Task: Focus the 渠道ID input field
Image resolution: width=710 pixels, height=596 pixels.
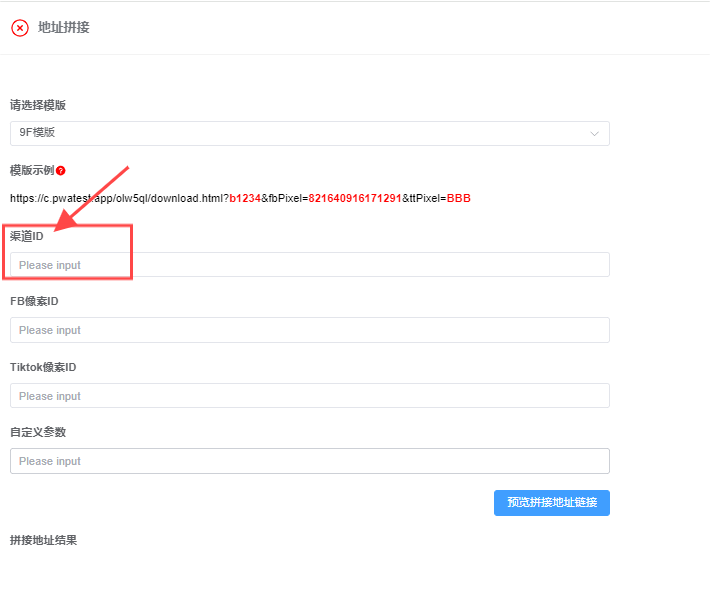Action: tap(309, 265)
